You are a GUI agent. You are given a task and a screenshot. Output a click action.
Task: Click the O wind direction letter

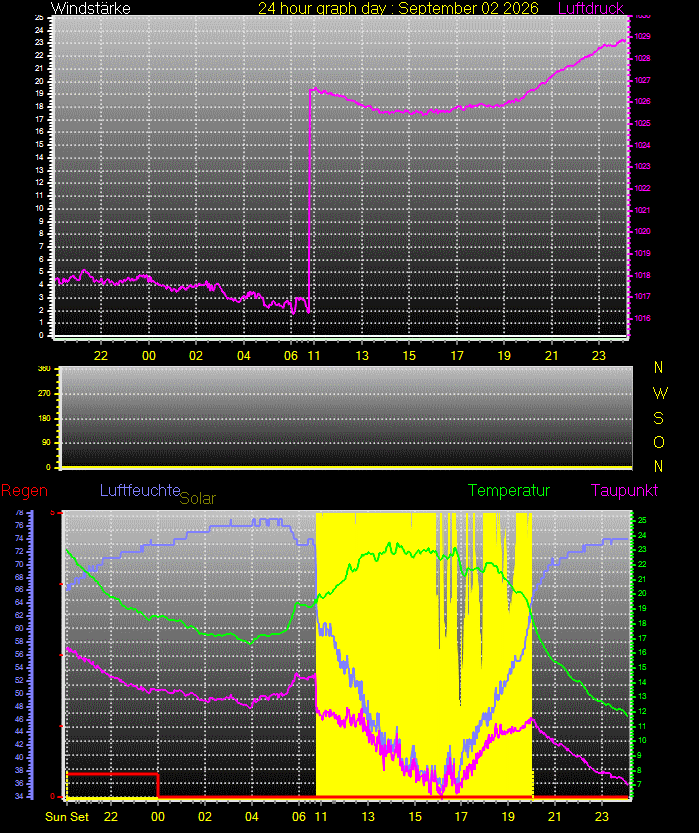[659, 442]
